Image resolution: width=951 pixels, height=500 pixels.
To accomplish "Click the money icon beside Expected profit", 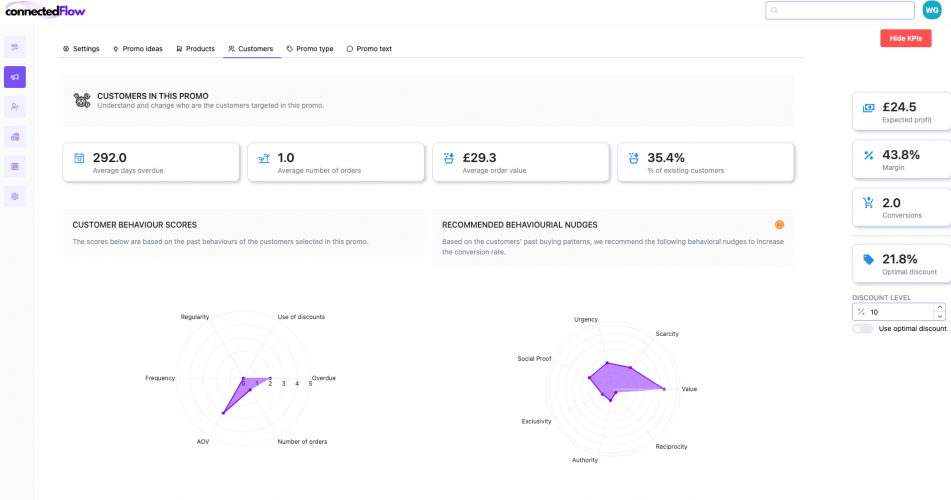I will click(x=869, y=108).
